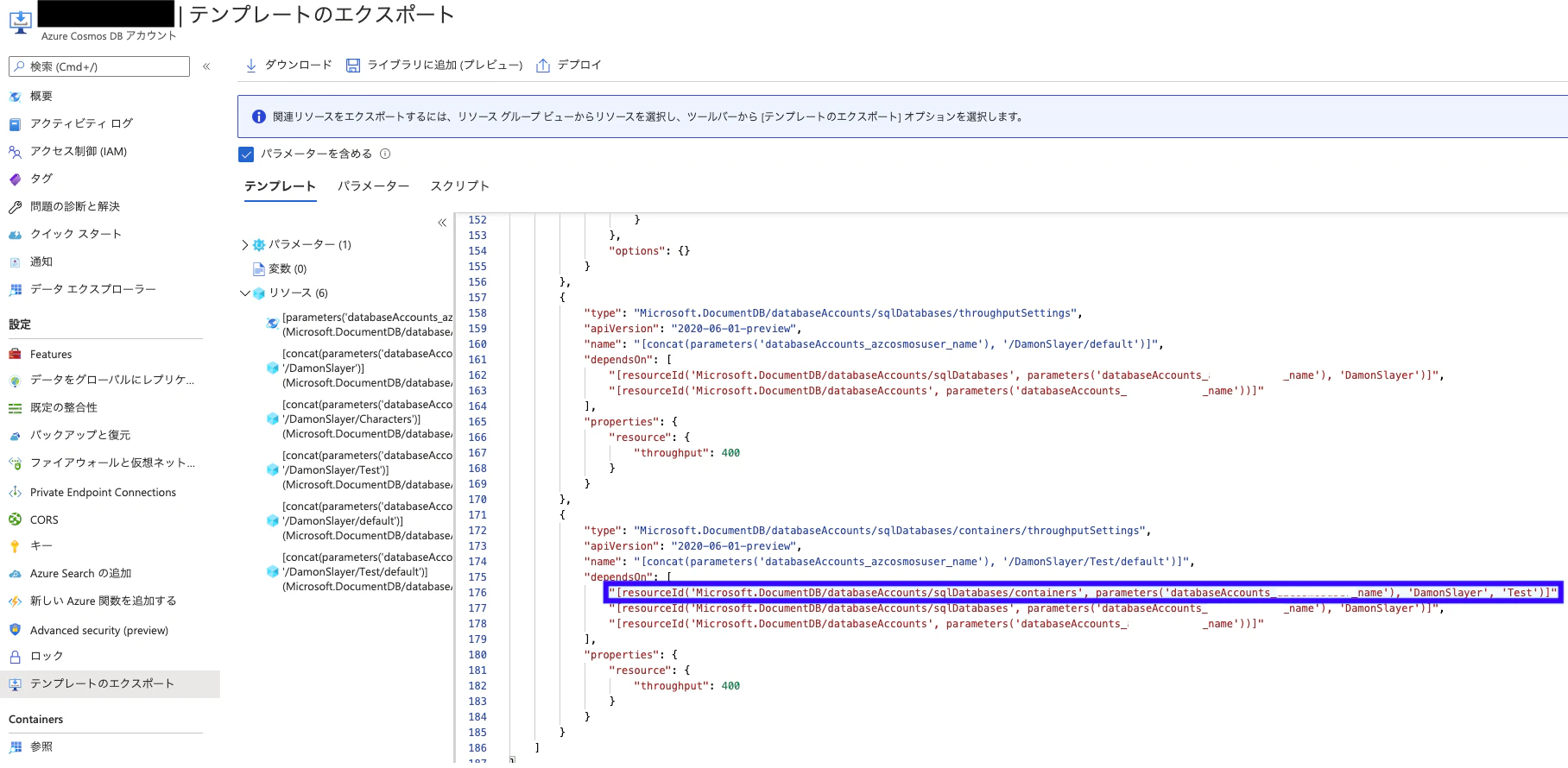Expand the パラメーター (1) tree node
The image size is (1568, 768).
click(245, 245)
